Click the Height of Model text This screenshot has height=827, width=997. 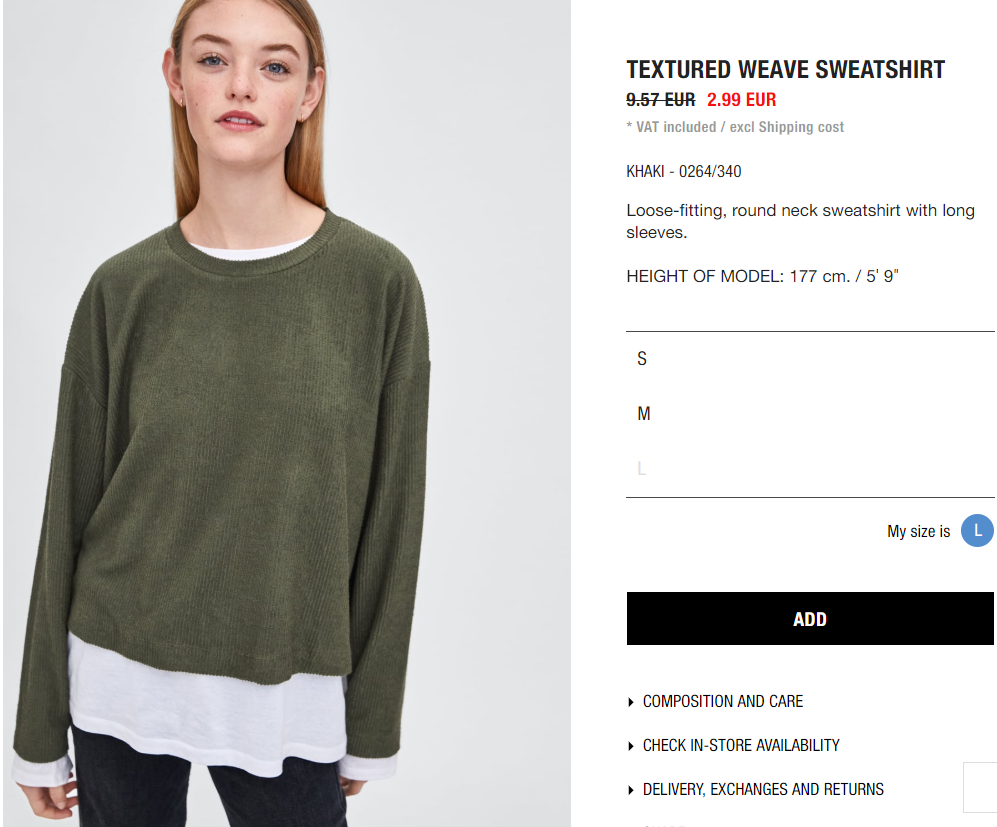click(762, 277)
